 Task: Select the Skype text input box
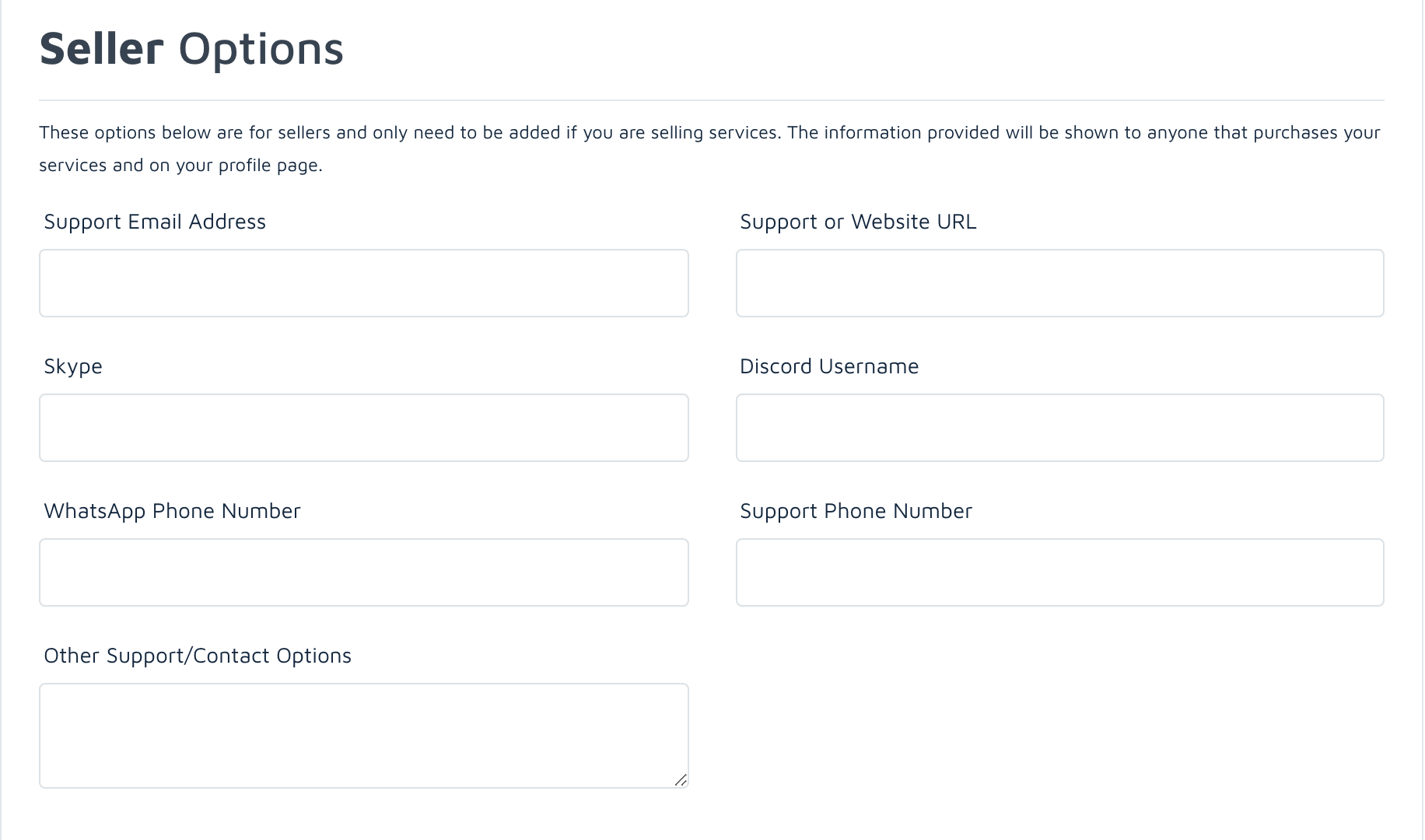click(364, 428)
